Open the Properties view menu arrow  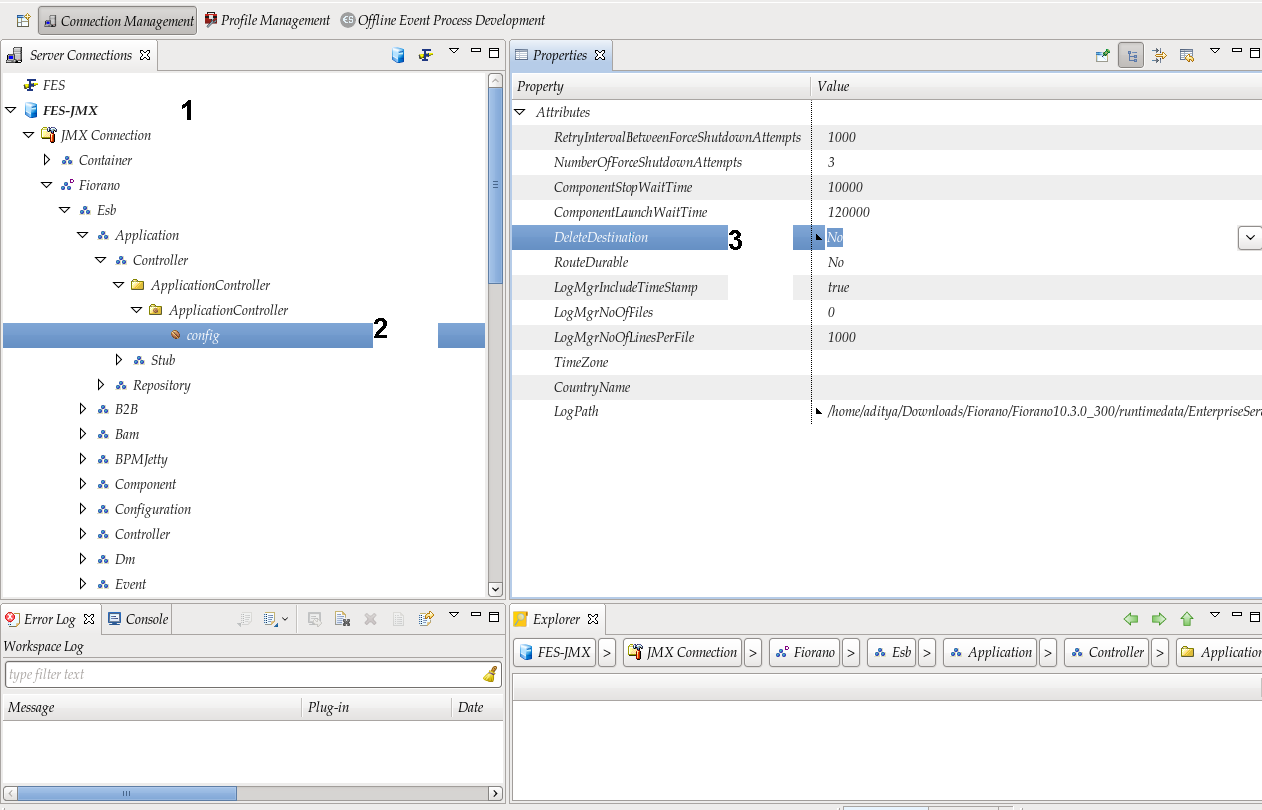pos(1215,52)
